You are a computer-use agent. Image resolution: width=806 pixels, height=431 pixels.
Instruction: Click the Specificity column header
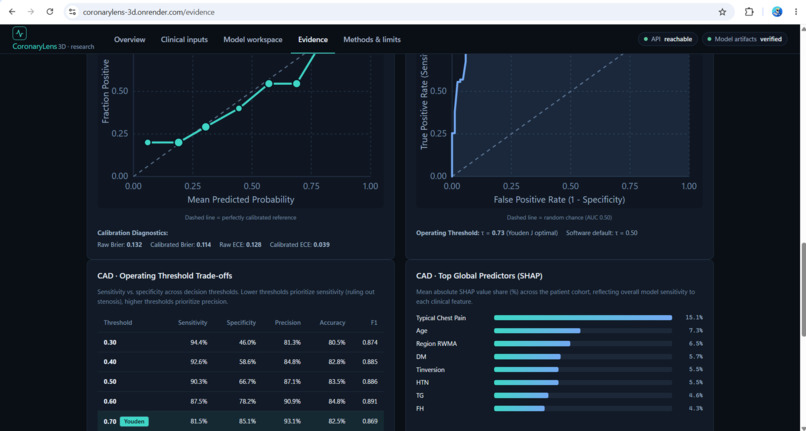[x=241, y=323]
